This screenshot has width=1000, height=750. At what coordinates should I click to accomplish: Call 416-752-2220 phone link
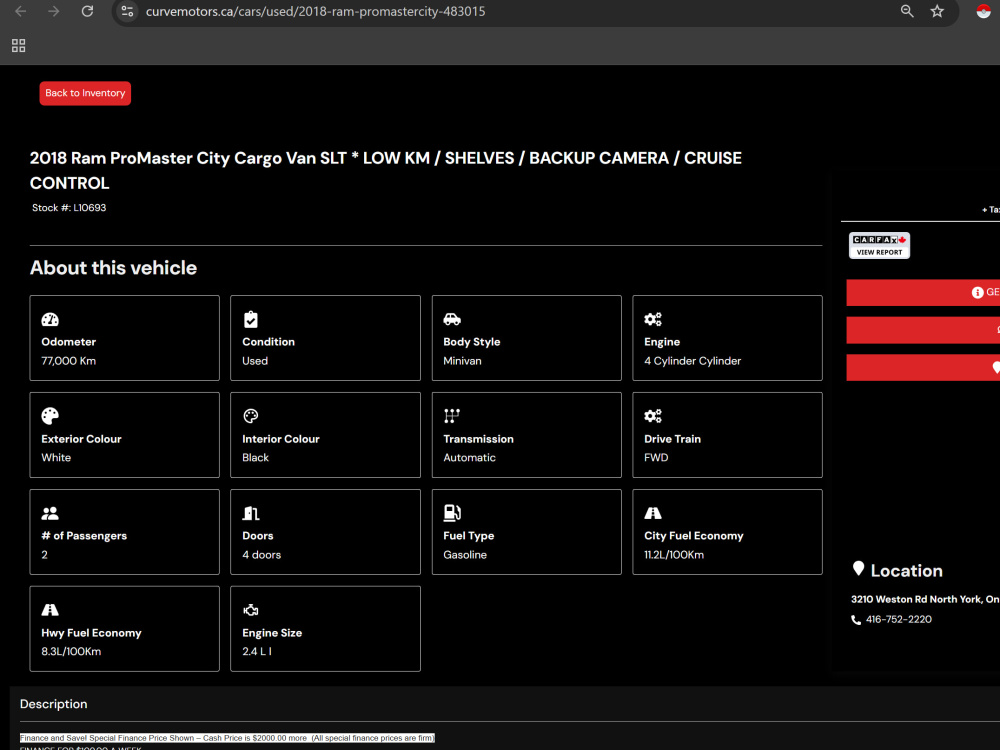click(x=899, y=619)
